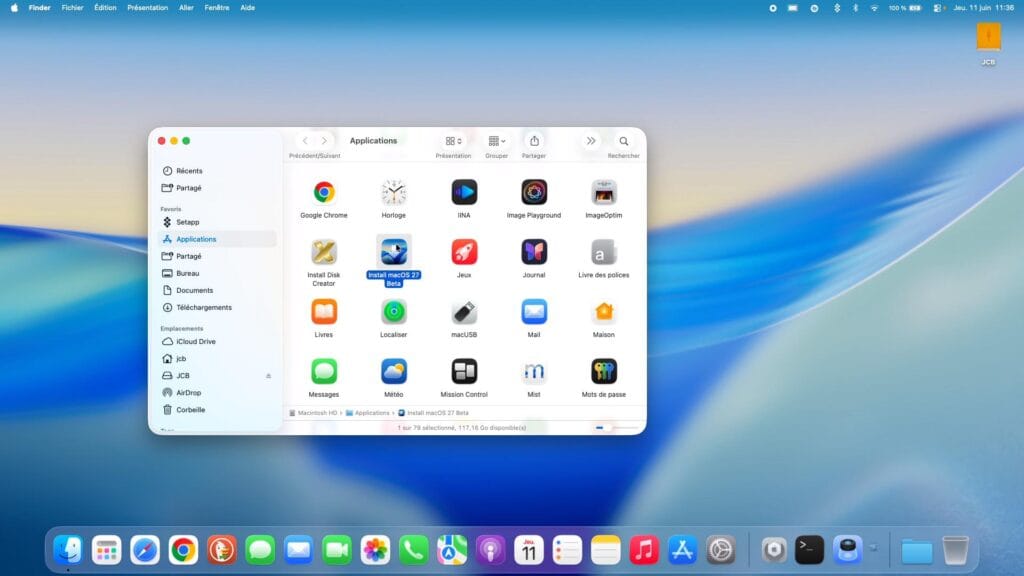The height and width of the screenshot is (576, 1024).
Task: Open Safari from the Dock
Action: tap(145, 550)
